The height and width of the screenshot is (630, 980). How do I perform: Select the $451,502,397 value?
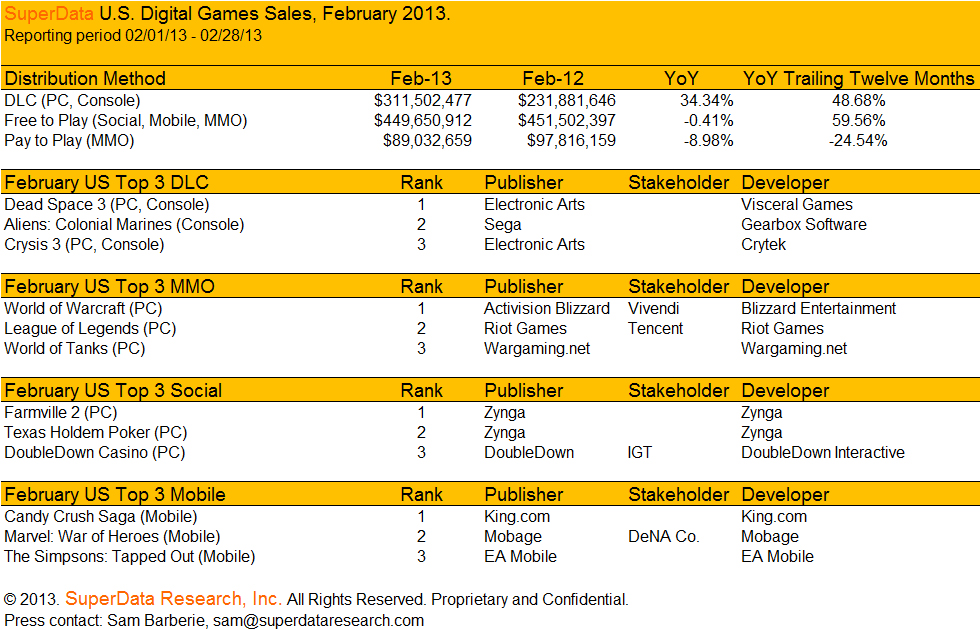pos(567,121)
